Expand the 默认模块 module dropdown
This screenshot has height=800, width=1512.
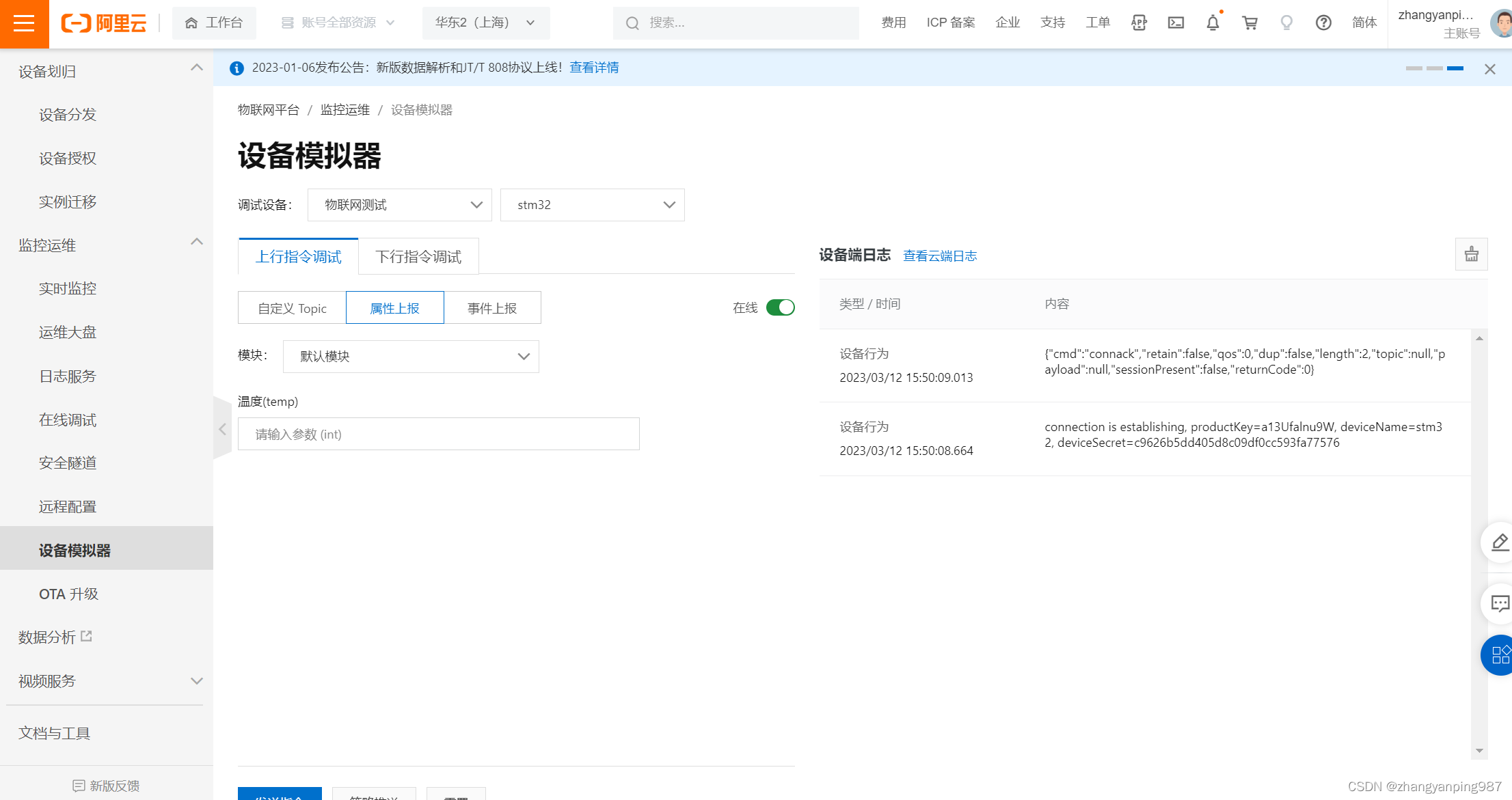point(411,357)
